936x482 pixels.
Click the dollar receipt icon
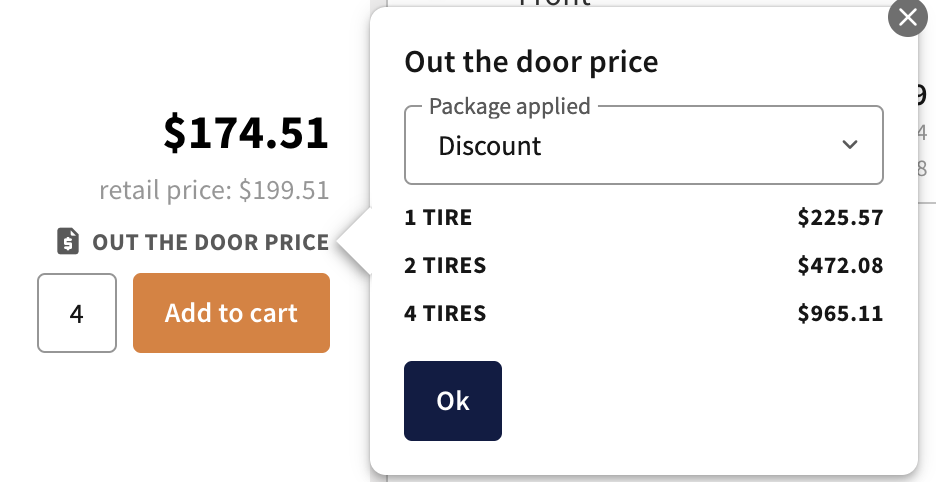[68, 241]
